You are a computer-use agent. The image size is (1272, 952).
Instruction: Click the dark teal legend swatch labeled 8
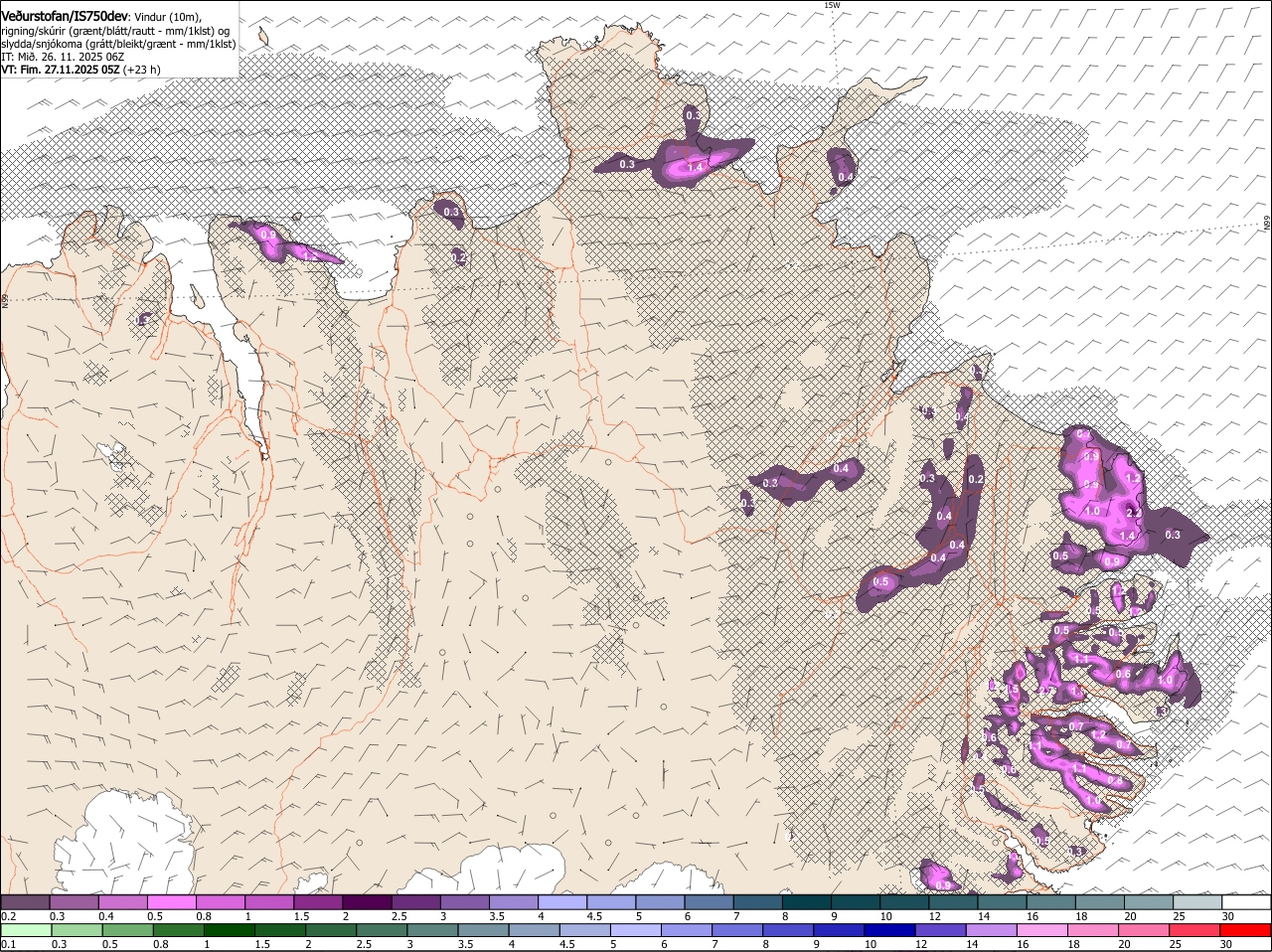pyautogui.click(x=808, y=901)
